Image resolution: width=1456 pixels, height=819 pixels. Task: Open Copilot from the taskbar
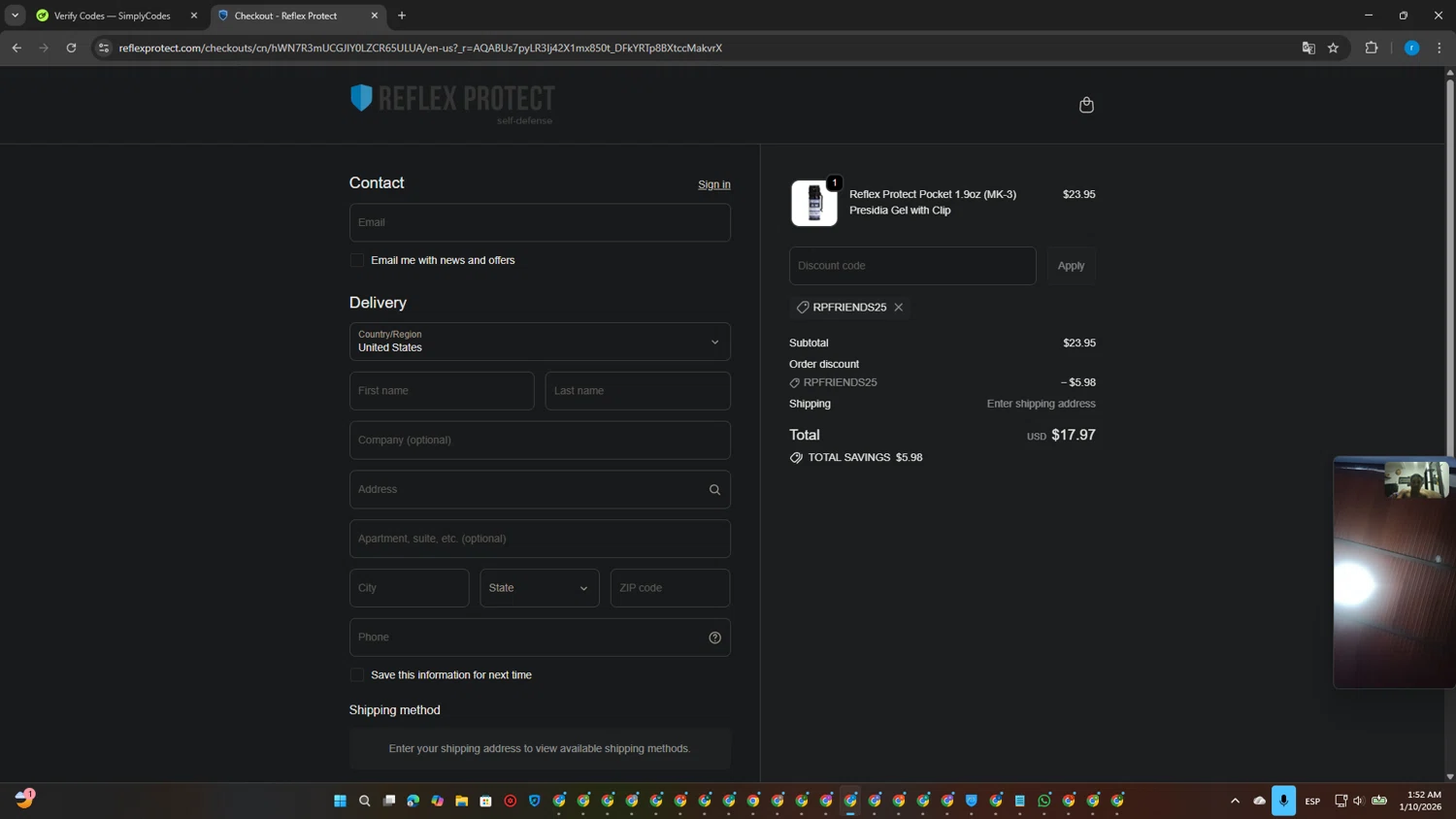(438, 801)
